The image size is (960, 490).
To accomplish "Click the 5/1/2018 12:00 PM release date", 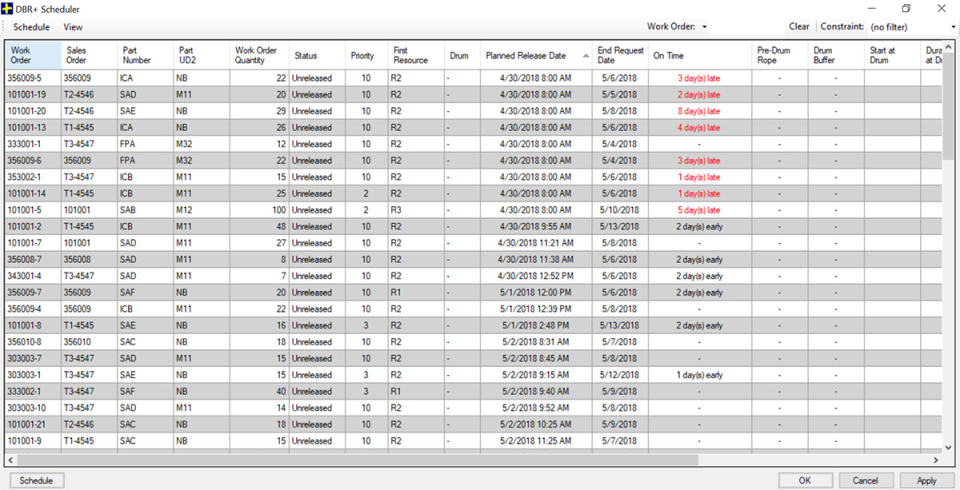I will (536, 293).
